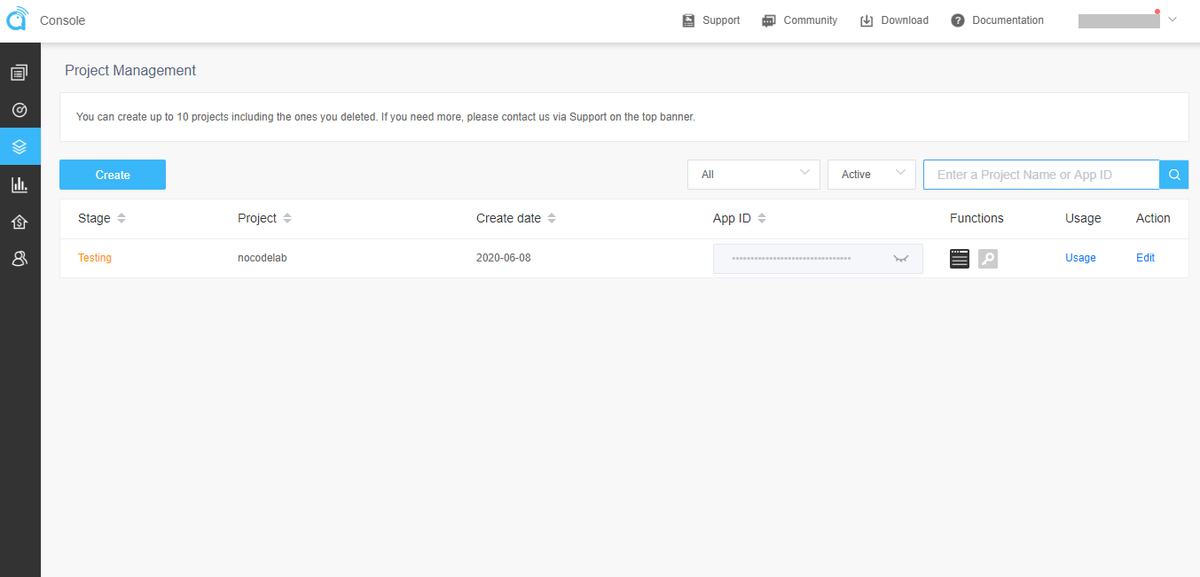The height and width of the screenshot is (577, 1200).
Task: Open the sidebar gauge dashboard icon
Action: 19,110
